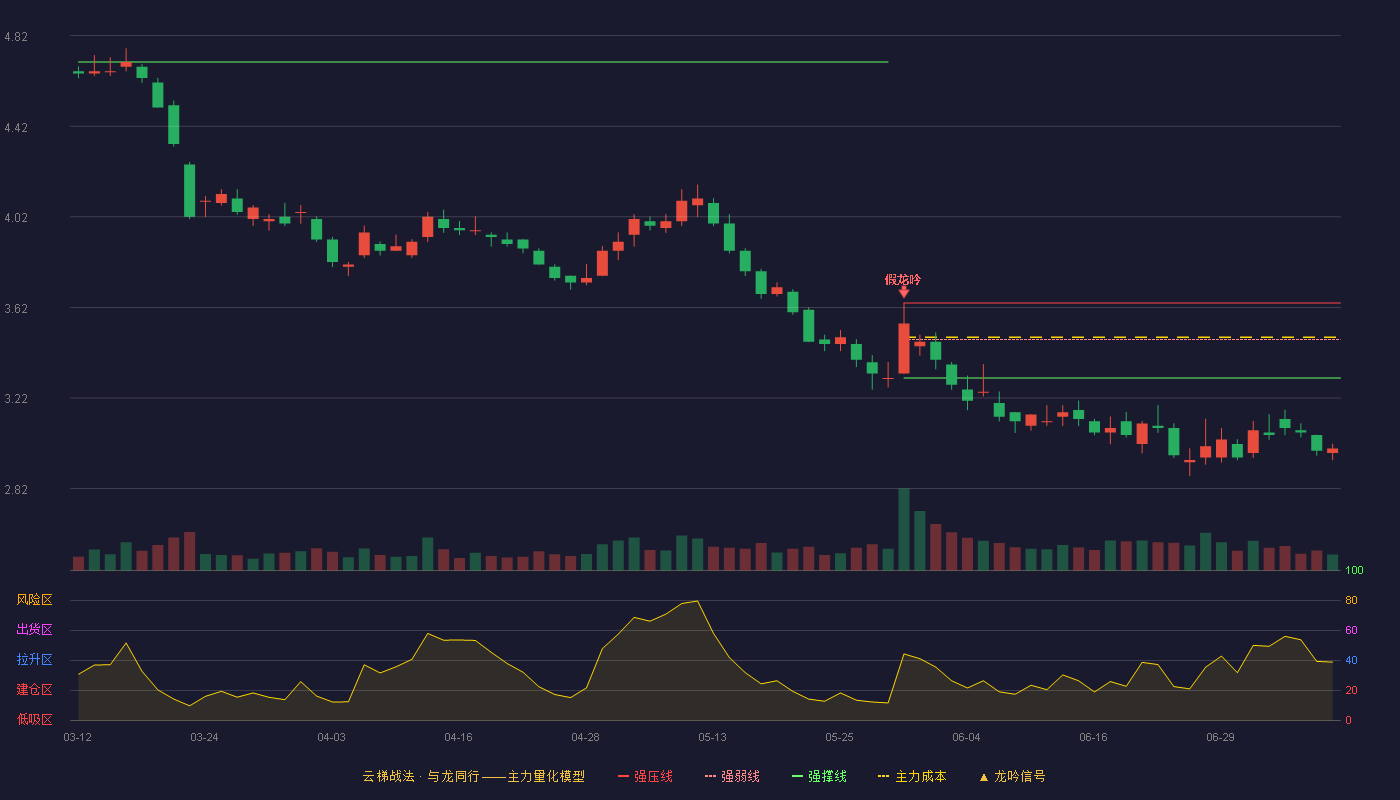Click the 4.42 price axis label
This screenshot has width=1400, height=800.
pyautogui.click(x=16, y=128)
